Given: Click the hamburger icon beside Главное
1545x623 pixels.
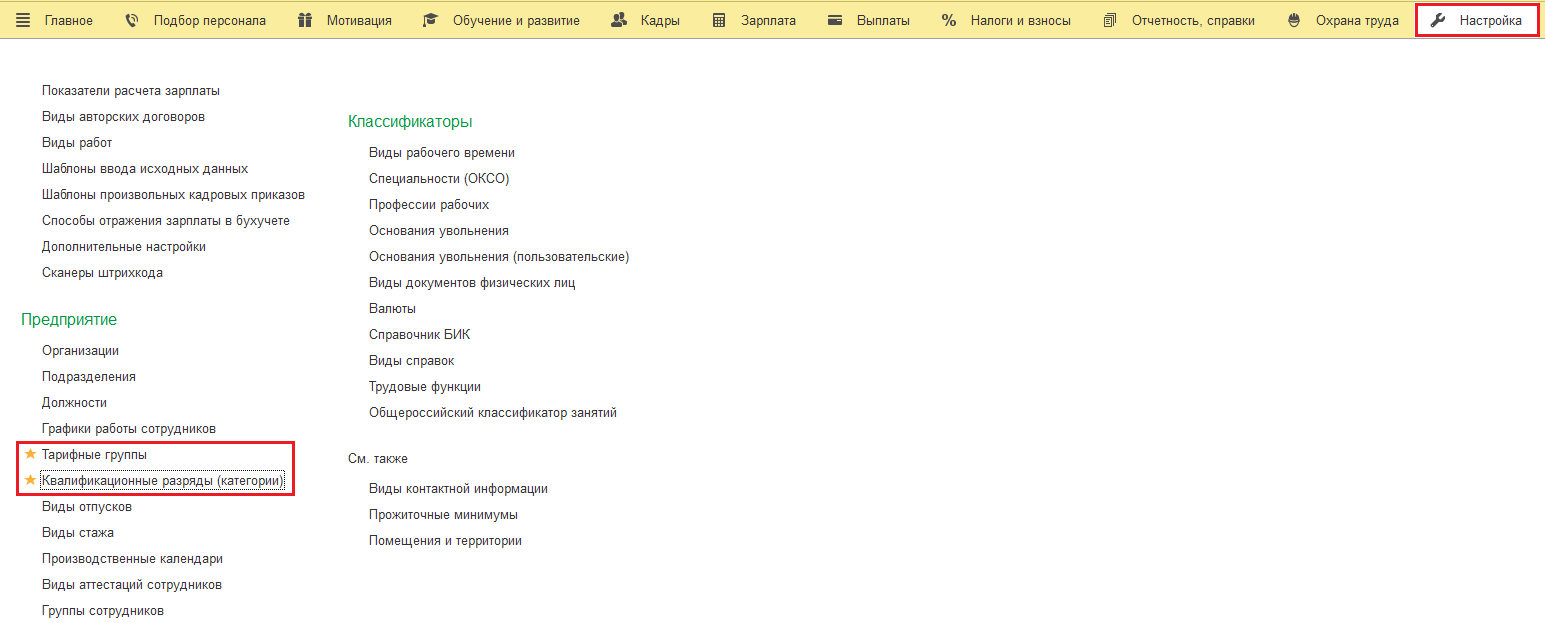Looking at the screenshot, I should (23, 20).
